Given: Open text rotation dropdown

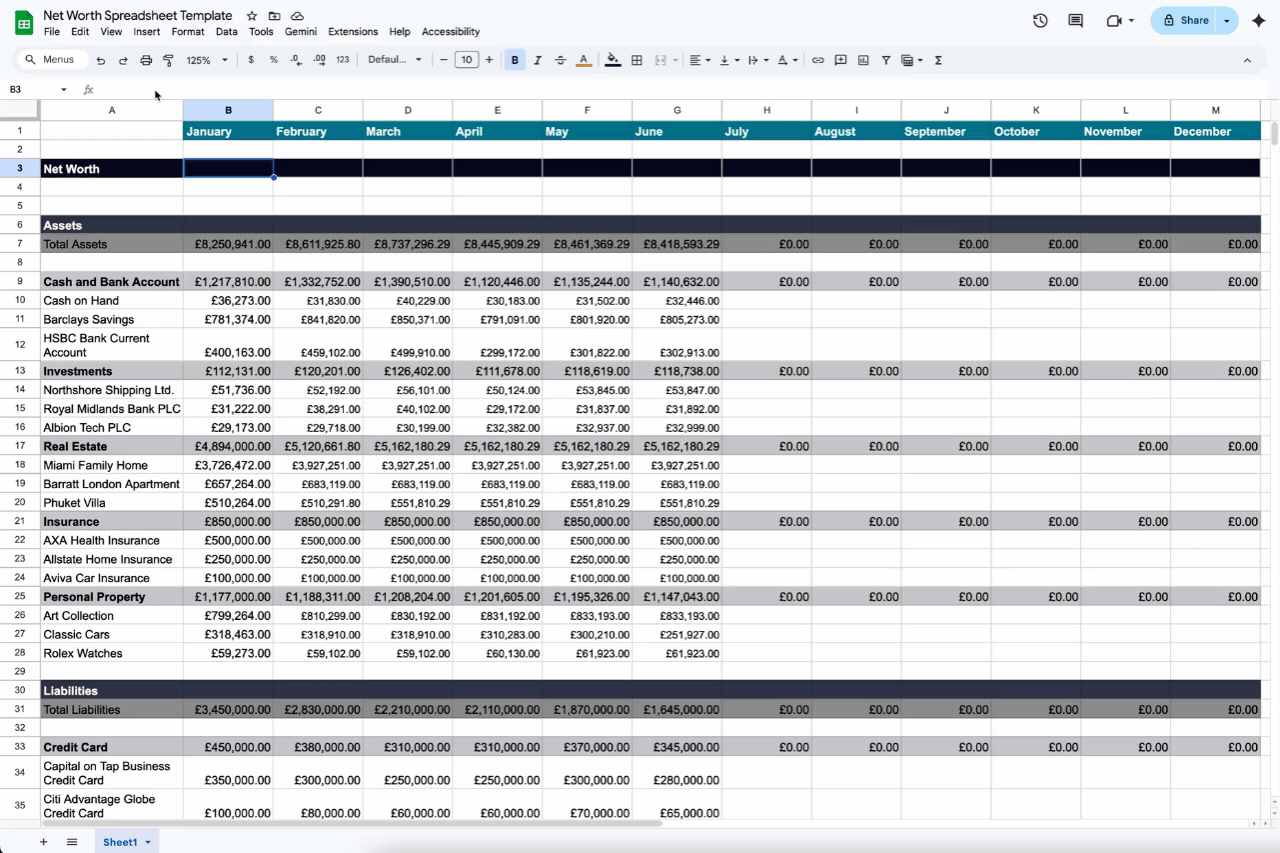Looking at the screenshot, I should pyautogui.click(x=788, y=60).
